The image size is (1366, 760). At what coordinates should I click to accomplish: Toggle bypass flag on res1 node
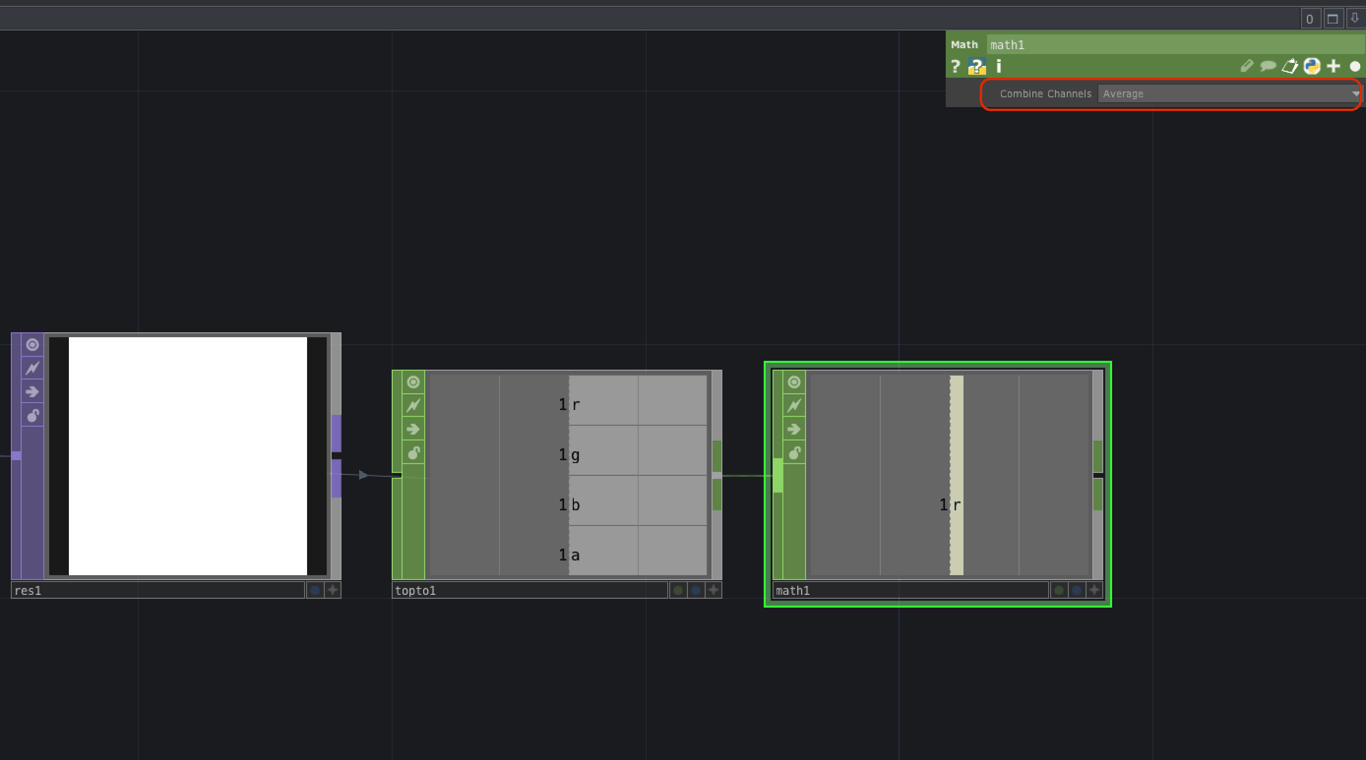(32, 369)
